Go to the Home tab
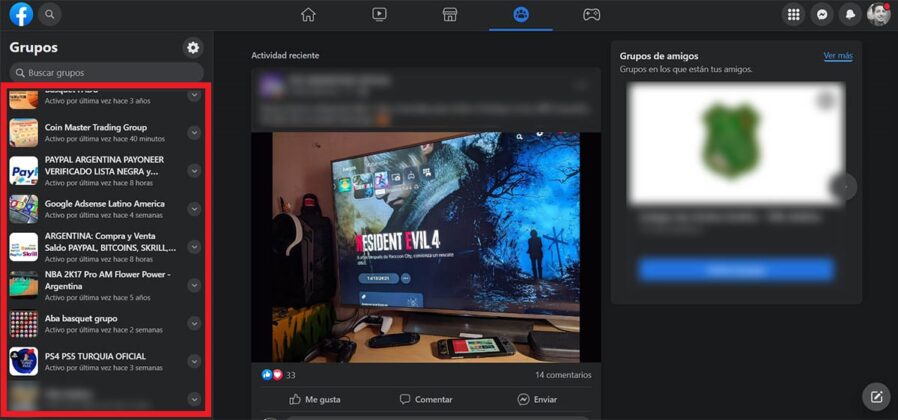 click(x=308, y=15)
